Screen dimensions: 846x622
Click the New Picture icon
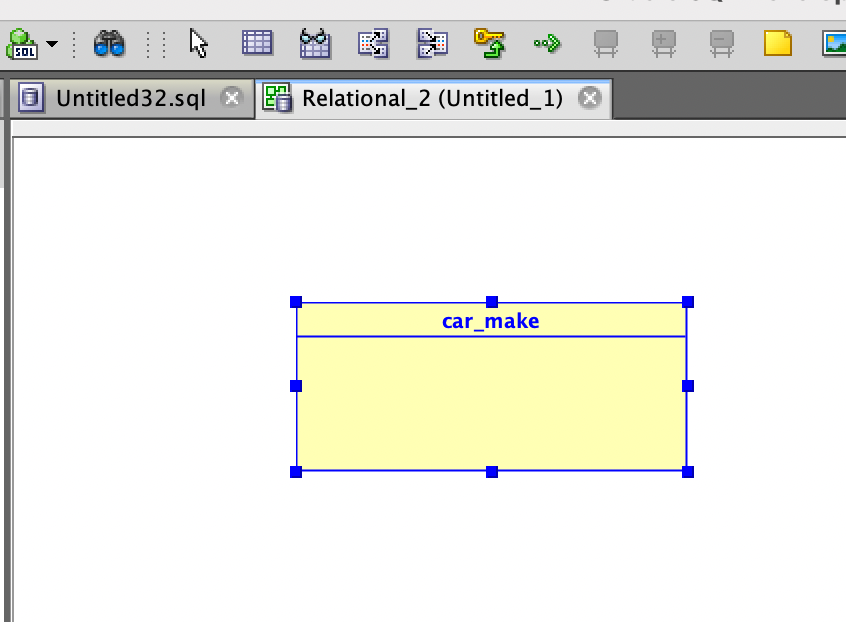tap(834, 43)
